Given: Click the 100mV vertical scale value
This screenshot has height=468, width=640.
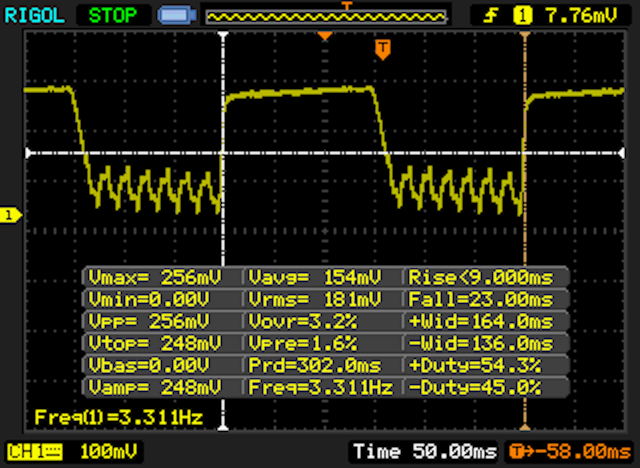Looking at the screenshot, I should 108,452.
